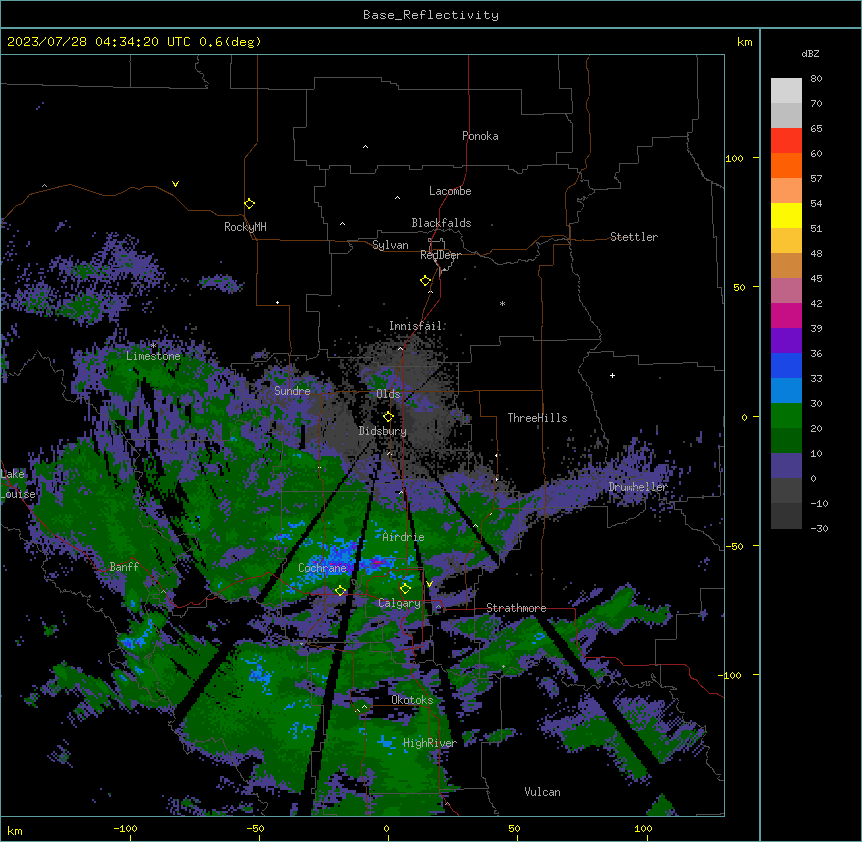Click the Sundre town label

pos(292,391)
